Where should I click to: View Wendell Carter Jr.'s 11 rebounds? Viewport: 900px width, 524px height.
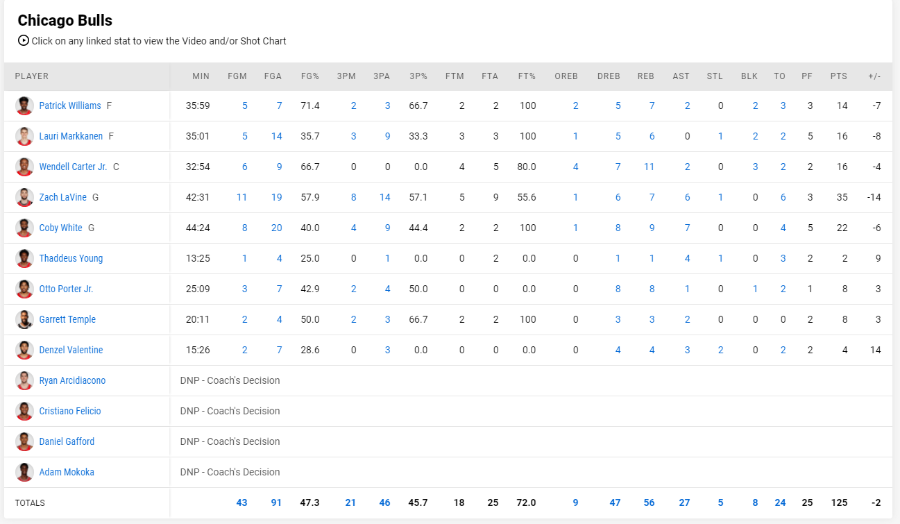649,166
